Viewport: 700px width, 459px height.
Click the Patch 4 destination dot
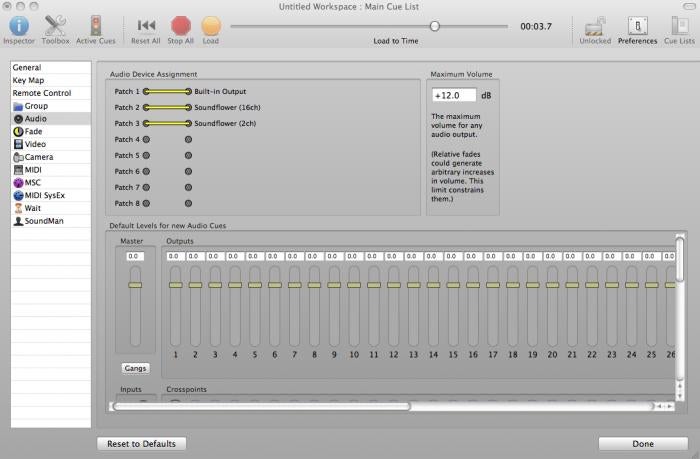point(188,140)
